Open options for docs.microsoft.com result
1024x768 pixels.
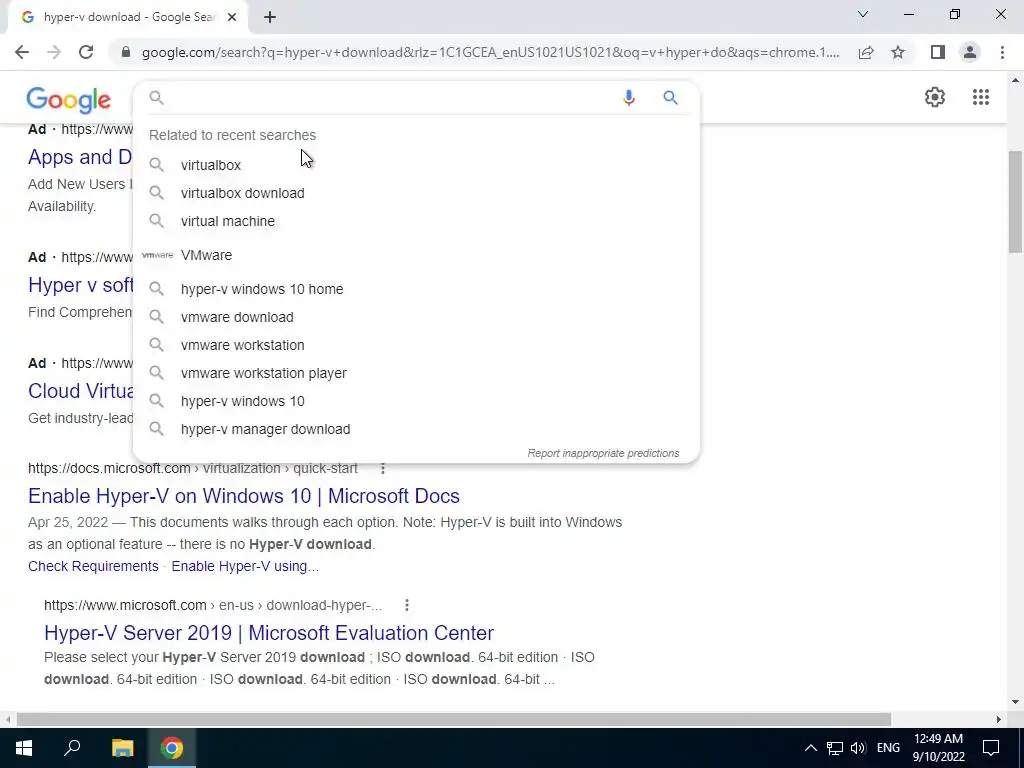tap(383, 468)
